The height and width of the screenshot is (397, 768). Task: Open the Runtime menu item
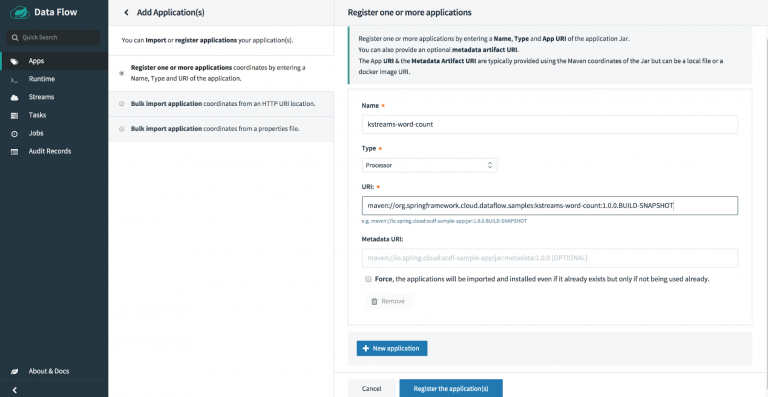[x=54, y=79]
